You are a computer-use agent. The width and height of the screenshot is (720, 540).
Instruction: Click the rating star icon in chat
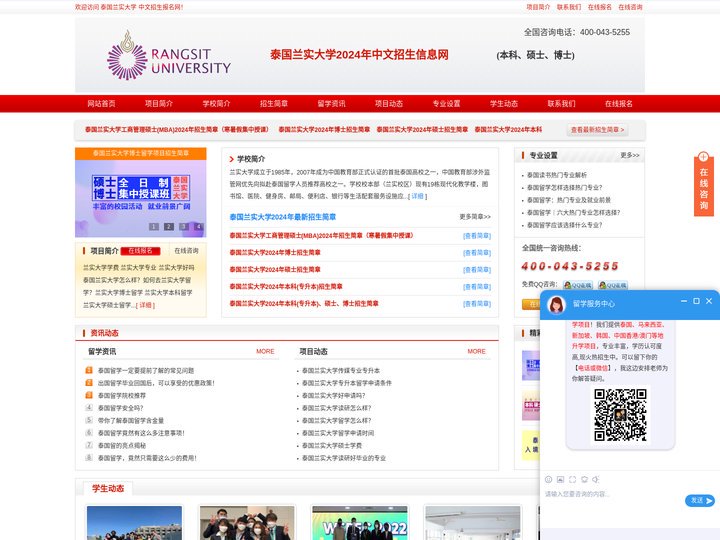(584, 479)
